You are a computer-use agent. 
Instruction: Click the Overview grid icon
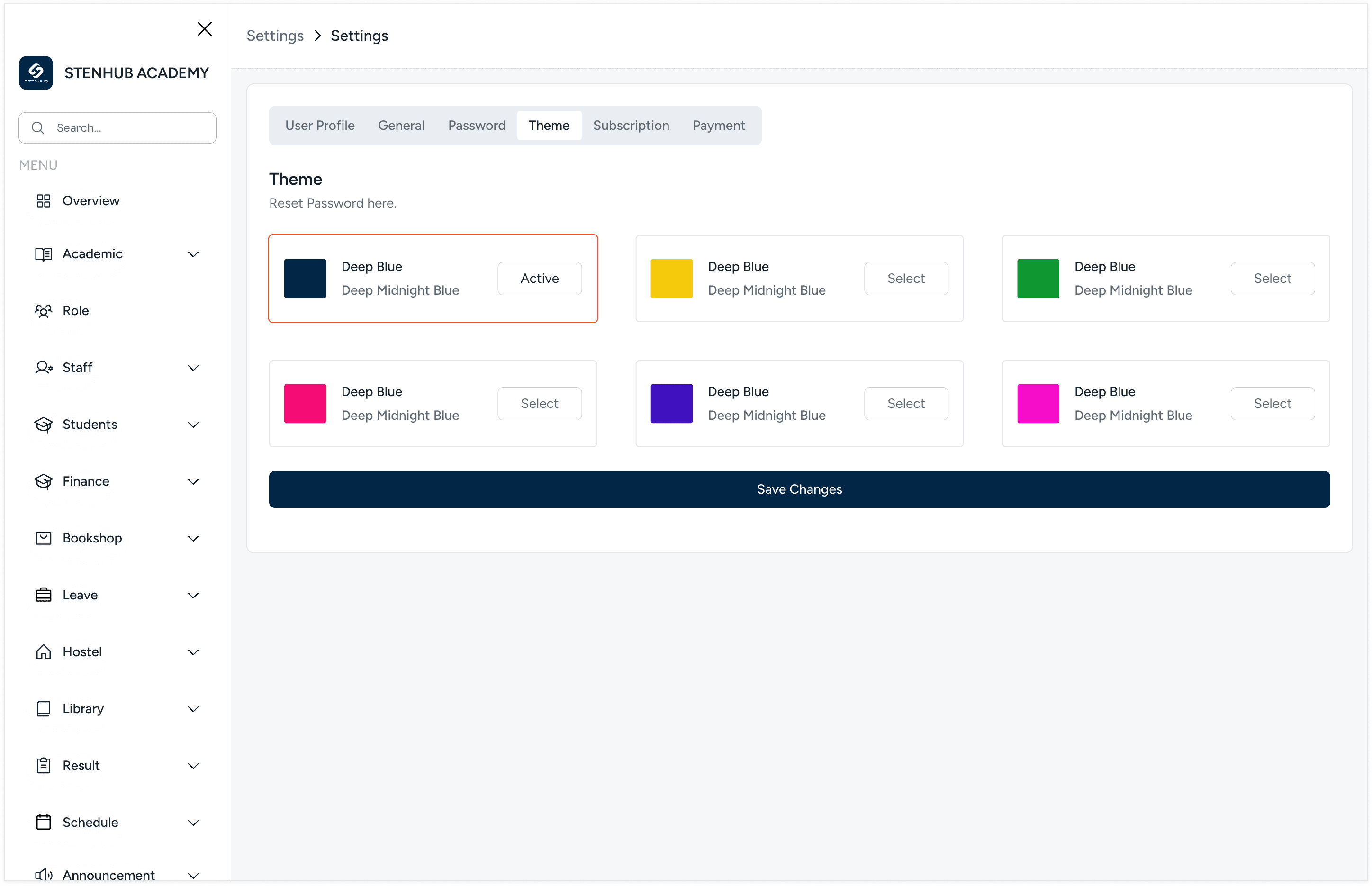[x=43, y=201]
